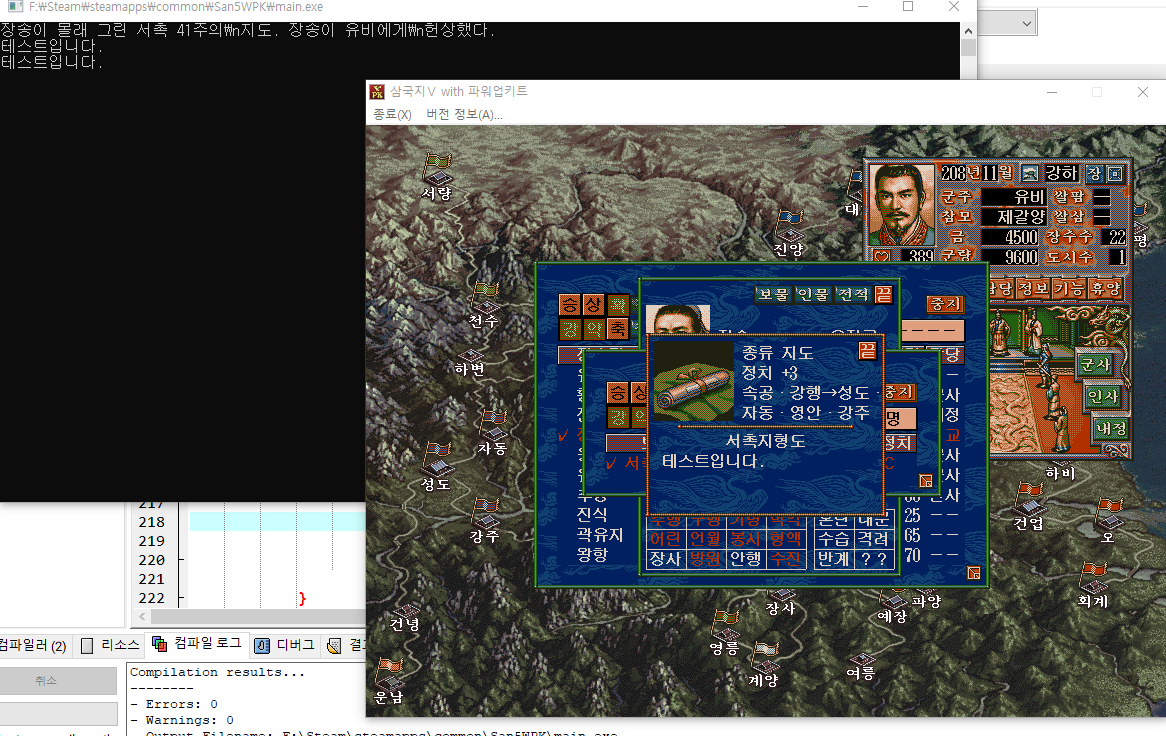Click the corner icon of the middle dialog
Screen dimensions: 1166x736
(x=926, y=481)
